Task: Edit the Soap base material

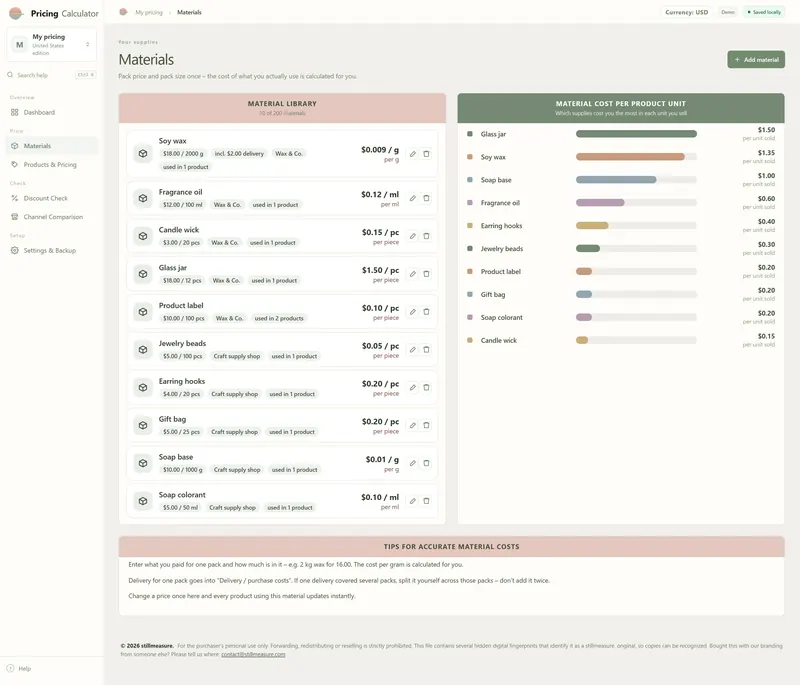Action: tap(412, 463)
